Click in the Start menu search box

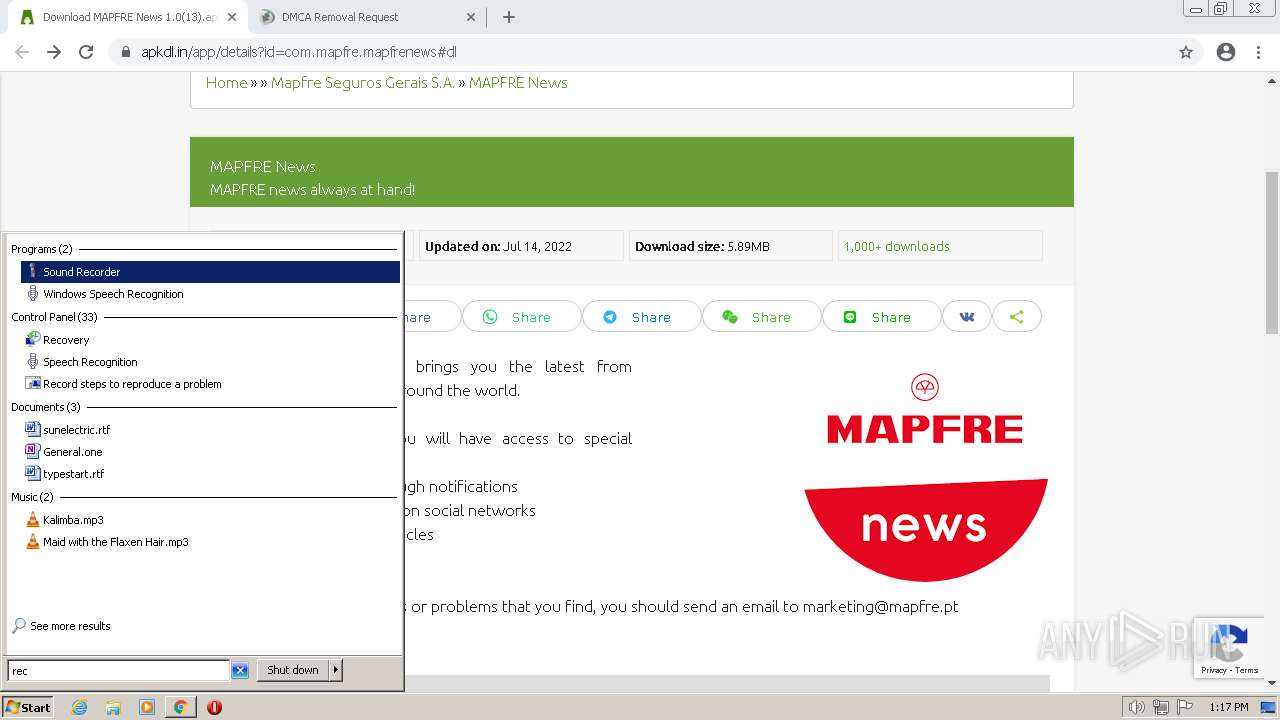[x=119, y=671]
